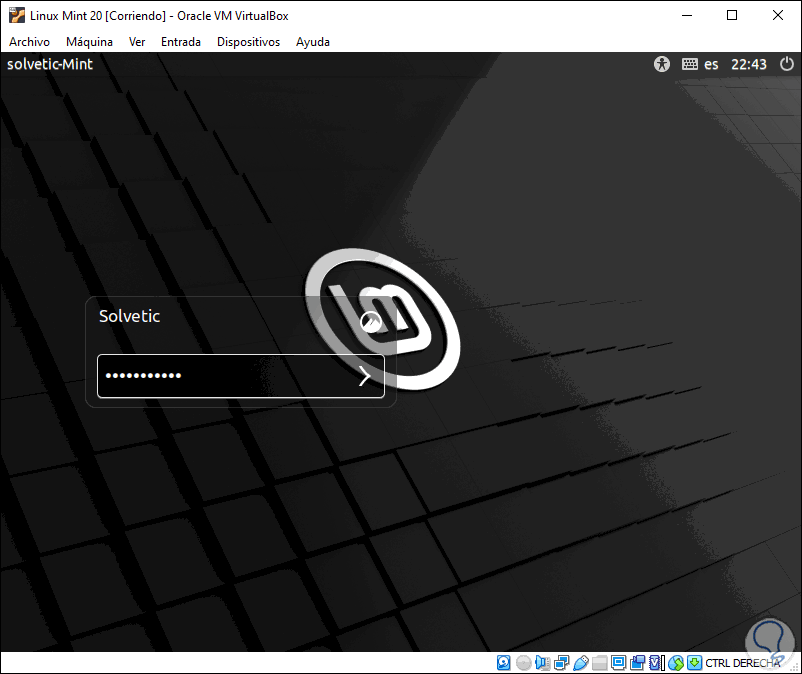Viewport: 802px width, 674px height.
Task: Click the hard disk activity status icon
Action: [503, 663]
